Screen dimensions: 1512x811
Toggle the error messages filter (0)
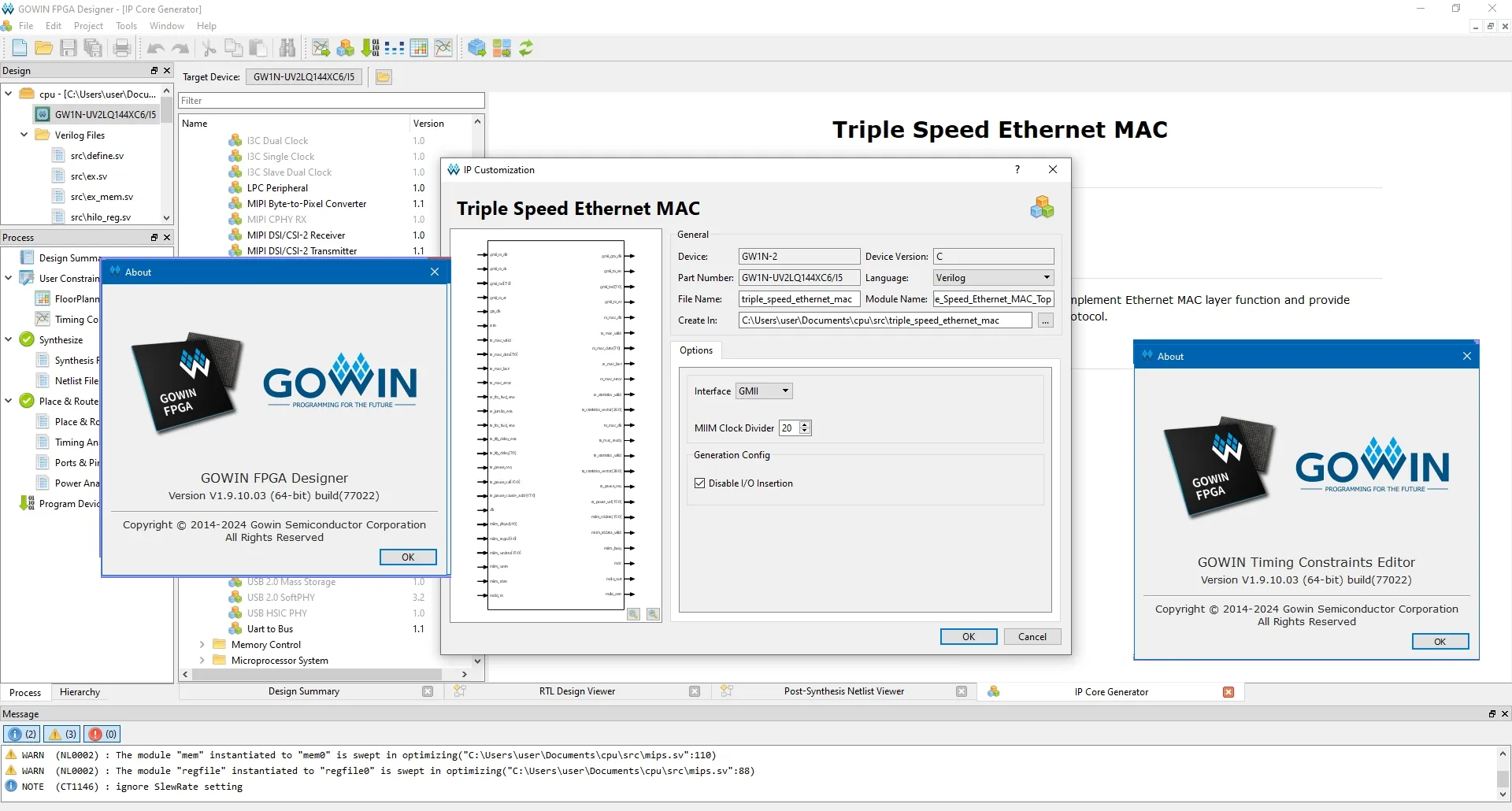[x=102, y=734]
